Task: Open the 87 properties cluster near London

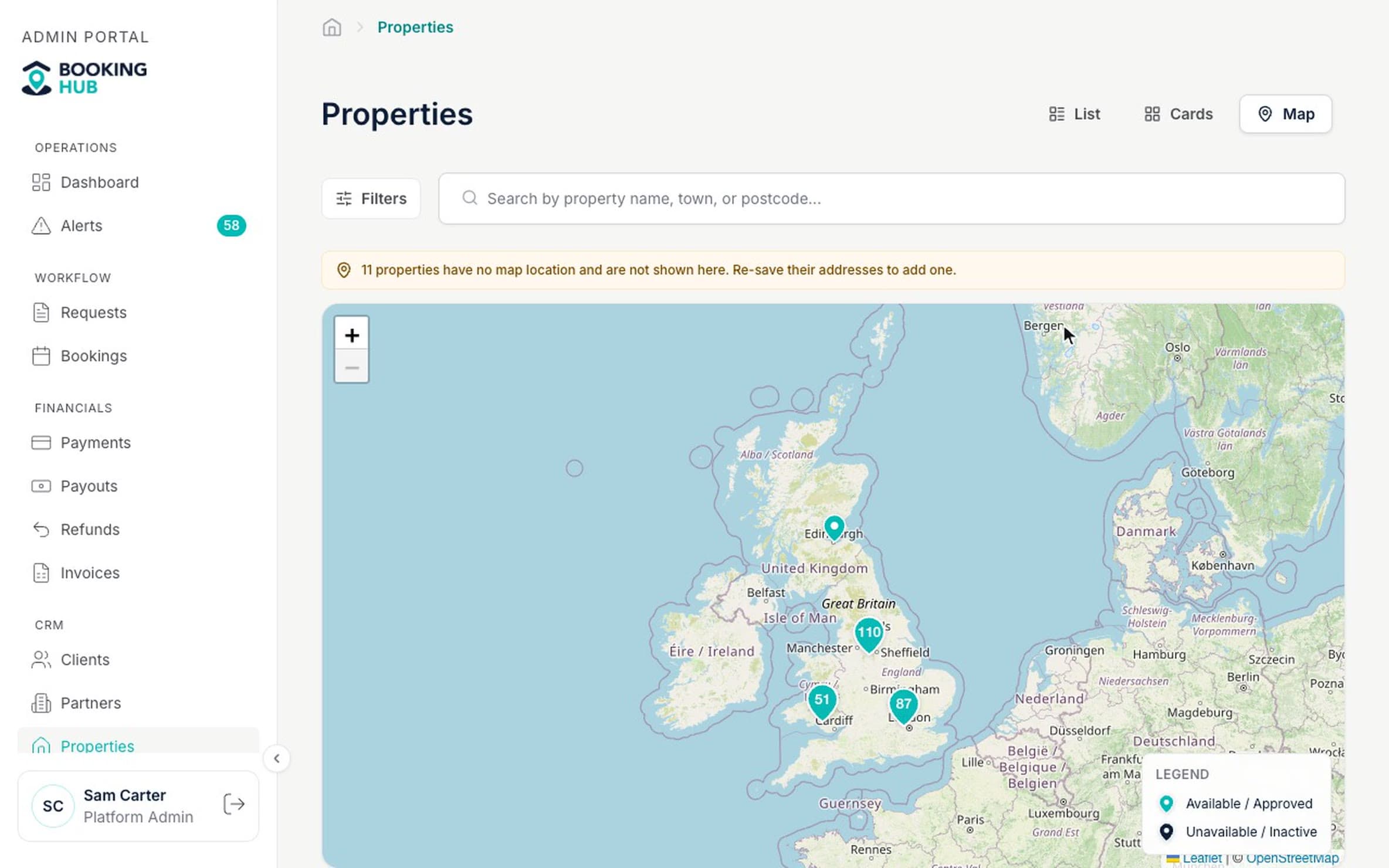Action: pos(903,706)
